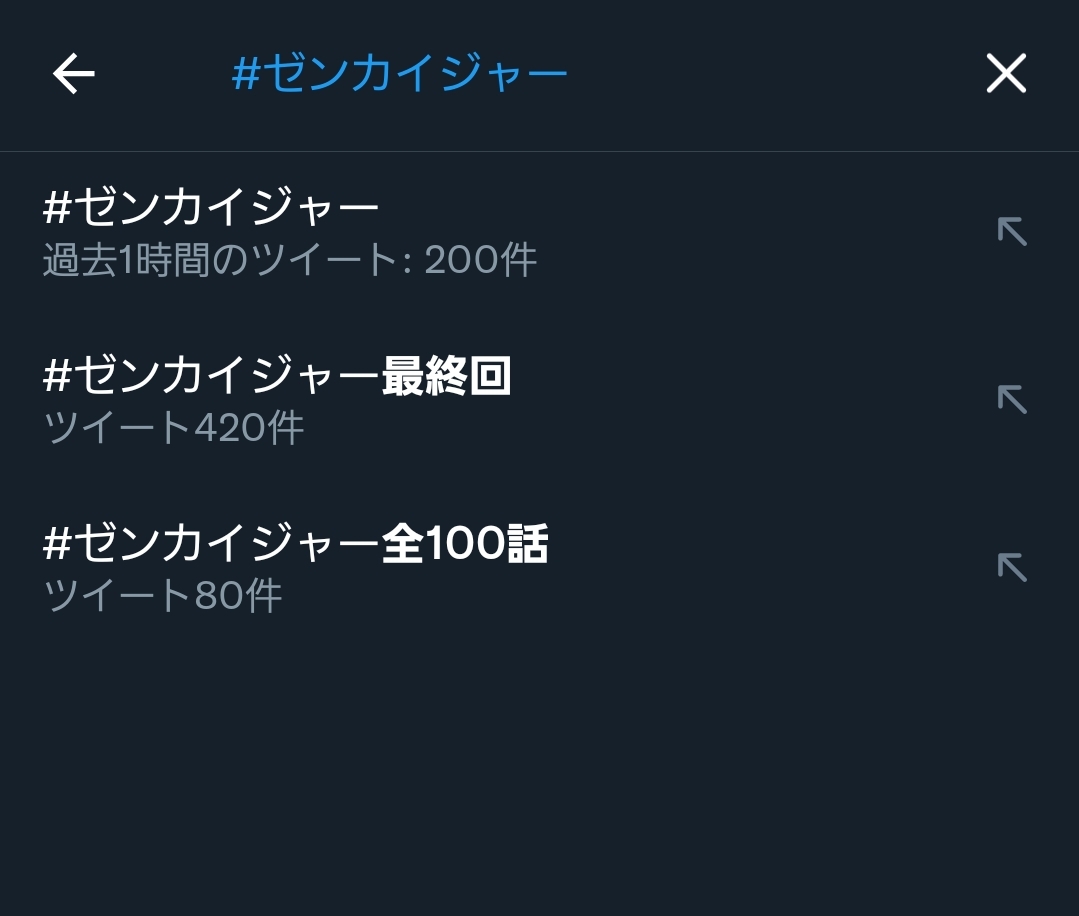Click the 過去1時間のツイート: 200件 text
The height and width of the screenshot is (916, 1079).
coord(290,261)
